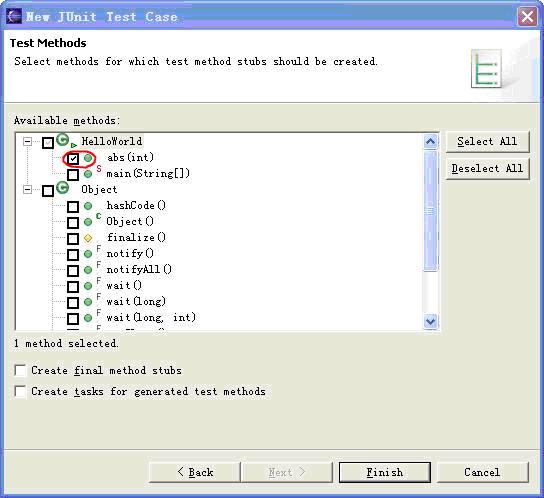Viewport: 544px width, 498px height.
Task: Click yellow protected icon beside finalize()
Action: [88, 238]
